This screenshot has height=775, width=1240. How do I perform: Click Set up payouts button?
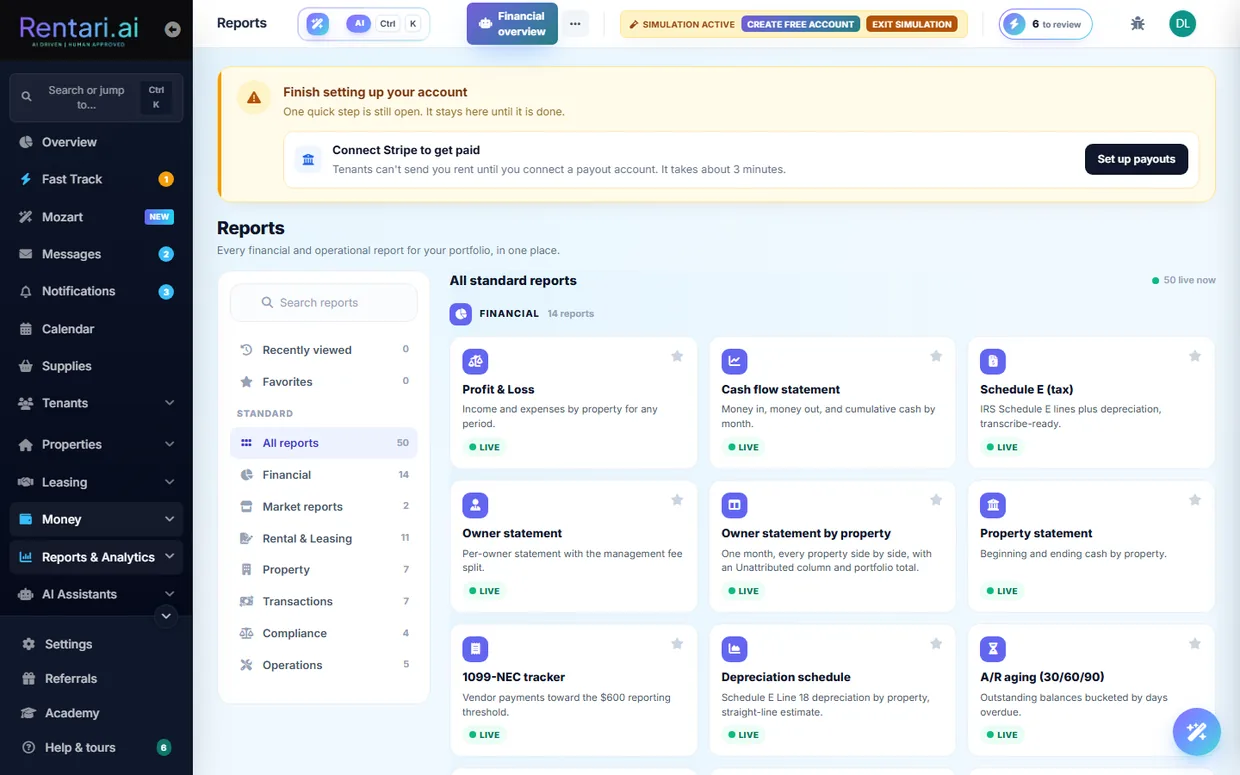(x=1136, y=159)
